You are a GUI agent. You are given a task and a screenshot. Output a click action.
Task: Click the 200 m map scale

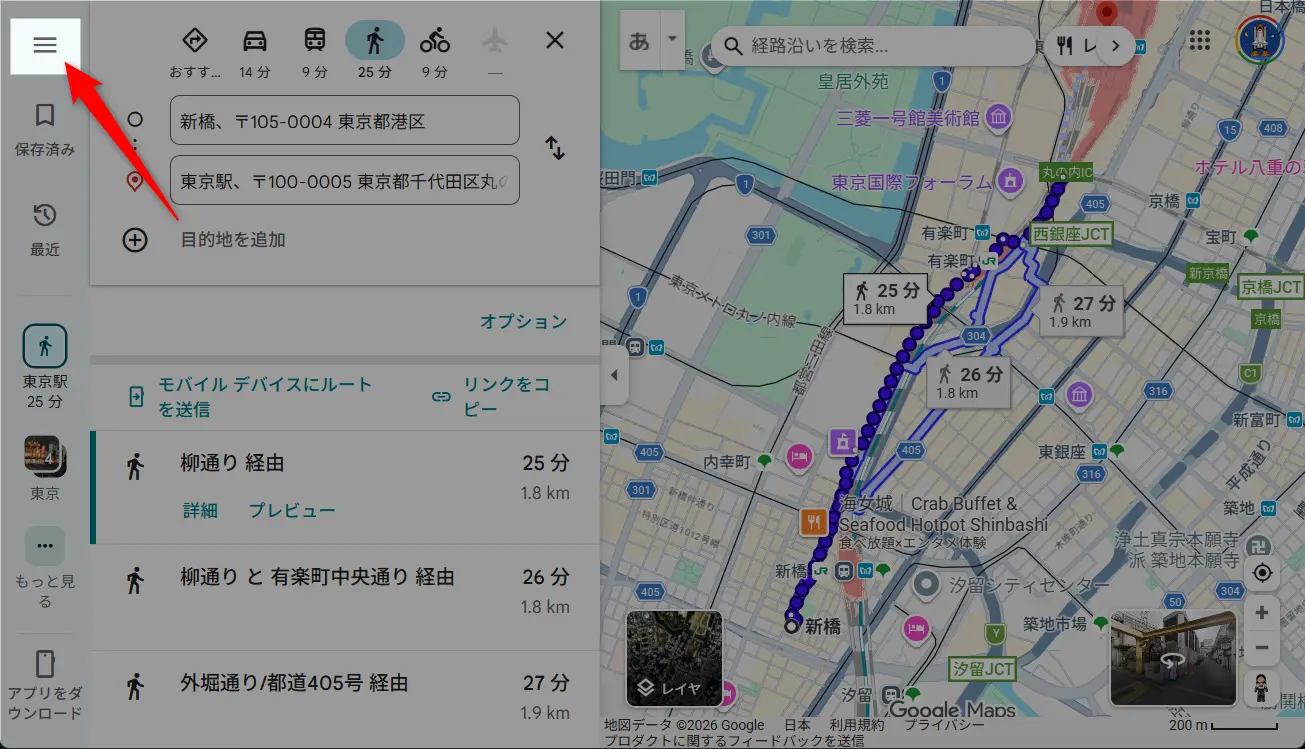[1223, 725]
